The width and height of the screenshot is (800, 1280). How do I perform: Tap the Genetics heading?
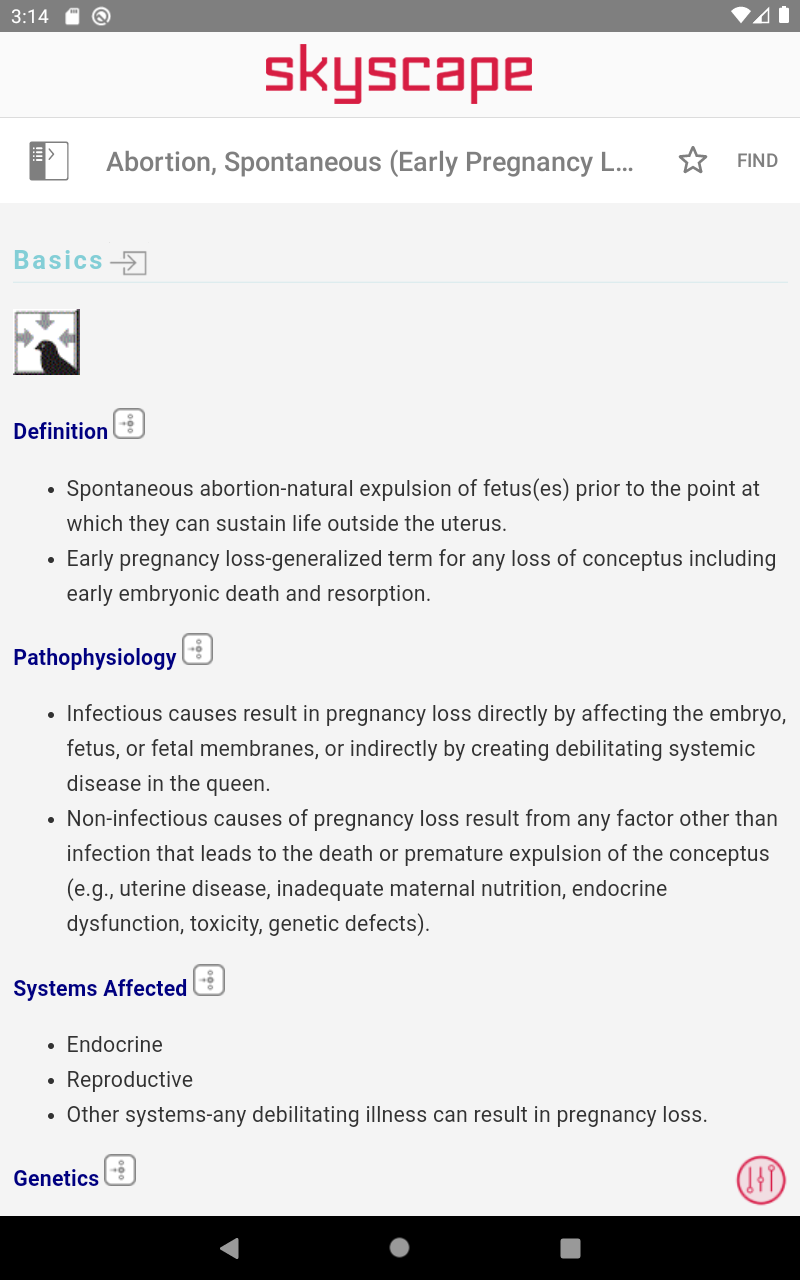click(56, 1178)
